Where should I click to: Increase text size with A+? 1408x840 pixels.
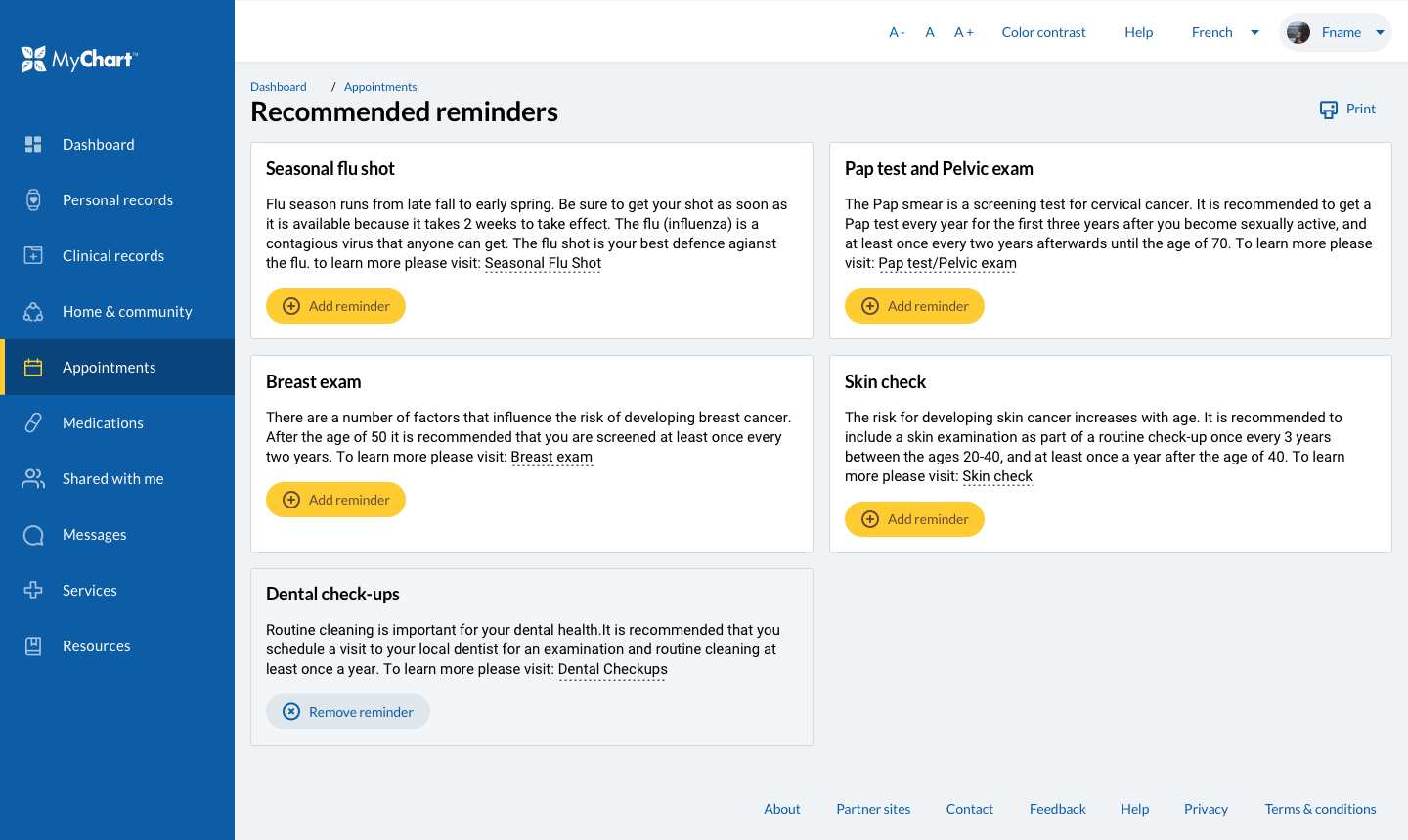964,33
